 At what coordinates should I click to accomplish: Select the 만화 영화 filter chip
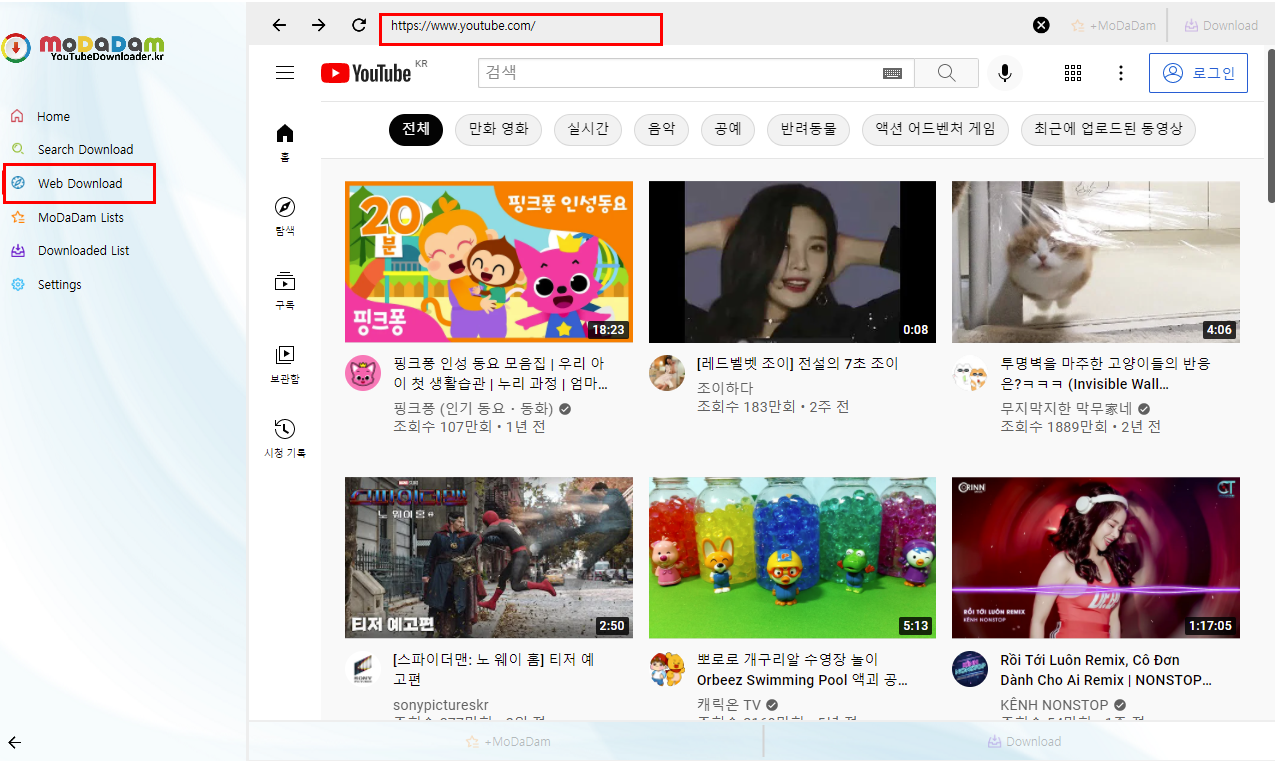coord(499,129)
